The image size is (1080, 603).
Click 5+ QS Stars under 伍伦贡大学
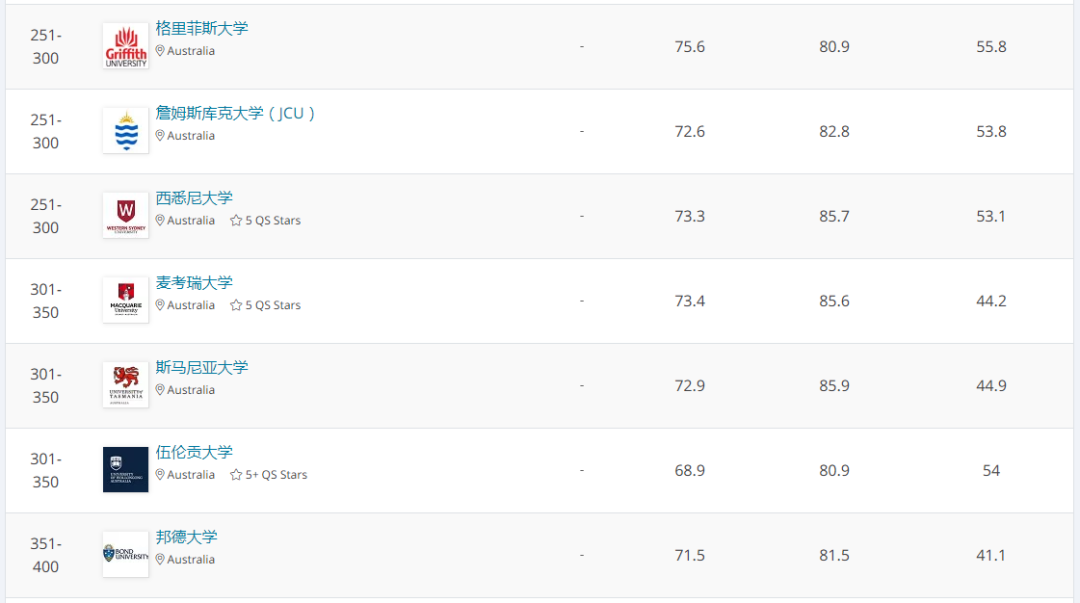click(276, 475)
